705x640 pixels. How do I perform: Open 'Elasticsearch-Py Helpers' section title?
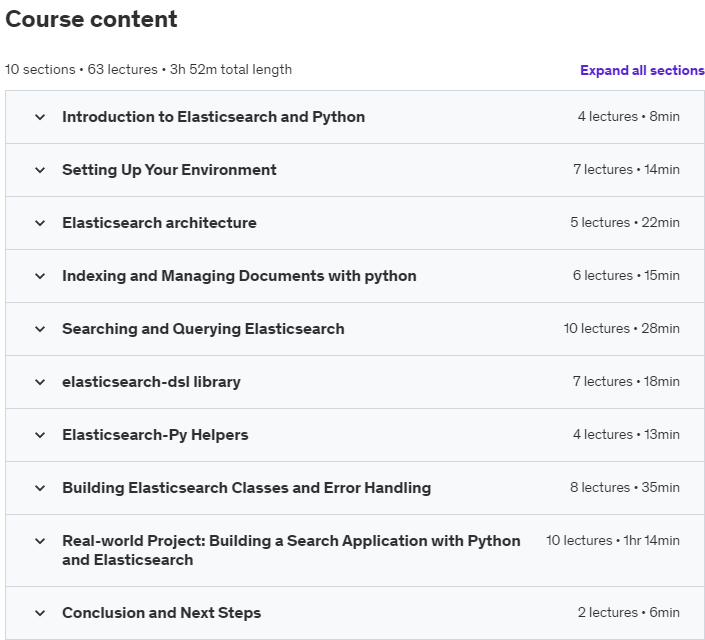point(155,435)
